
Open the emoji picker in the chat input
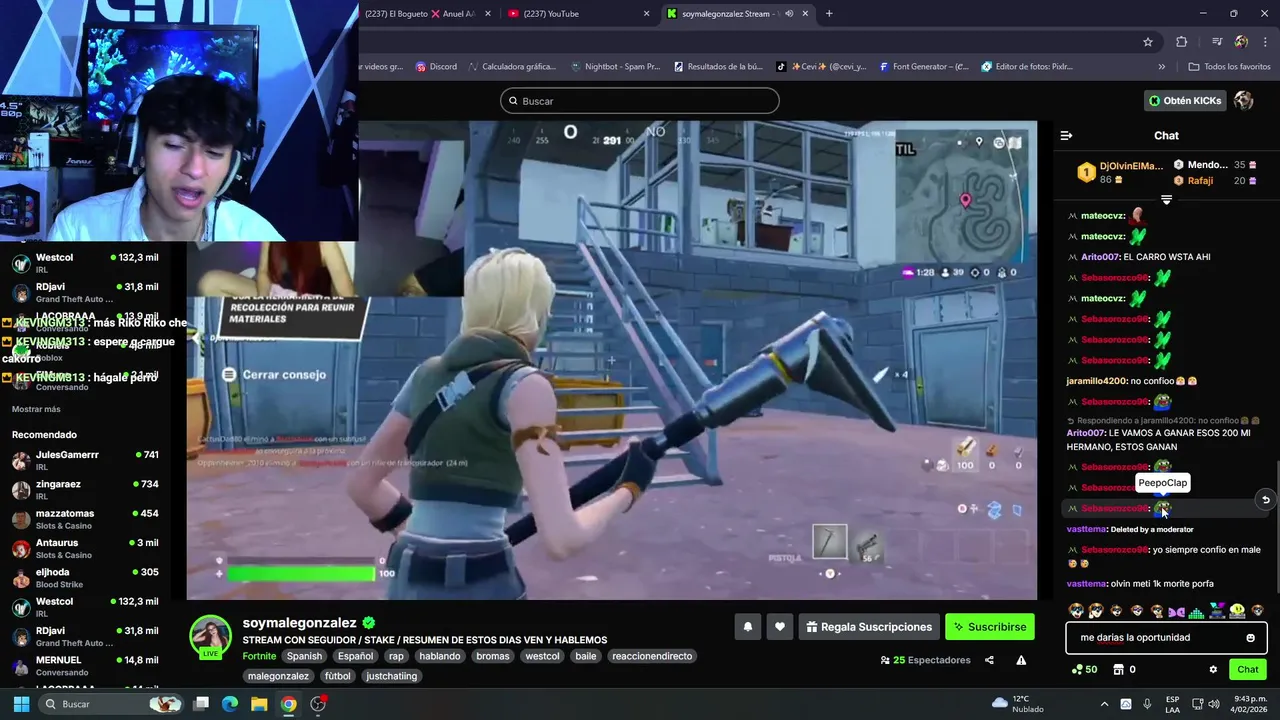pyautogui.click(x=1250, y=638)
